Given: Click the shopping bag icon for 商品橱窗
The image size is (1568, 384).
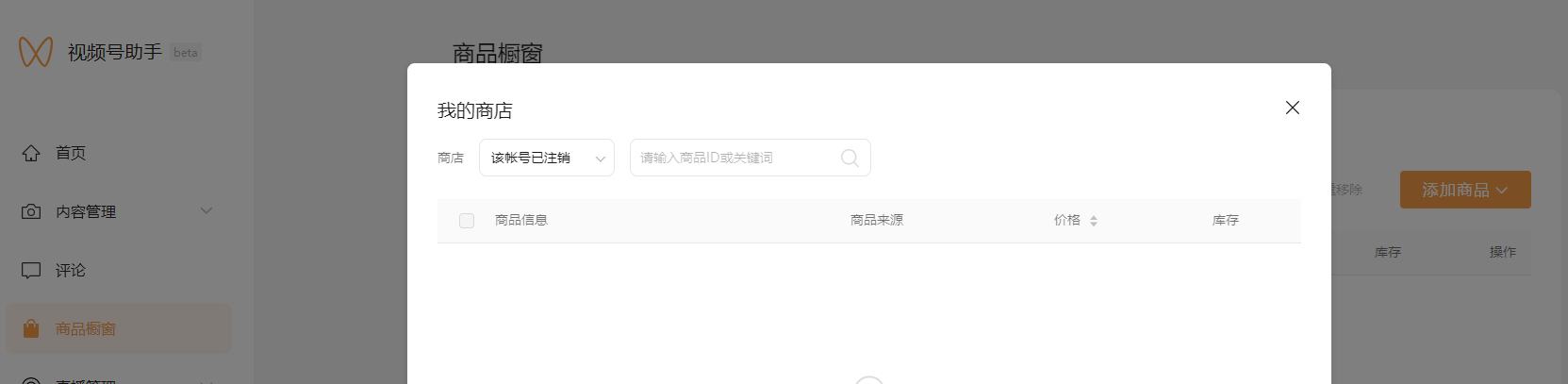Looking at the screenshot, I should click(x=31, y=328).
